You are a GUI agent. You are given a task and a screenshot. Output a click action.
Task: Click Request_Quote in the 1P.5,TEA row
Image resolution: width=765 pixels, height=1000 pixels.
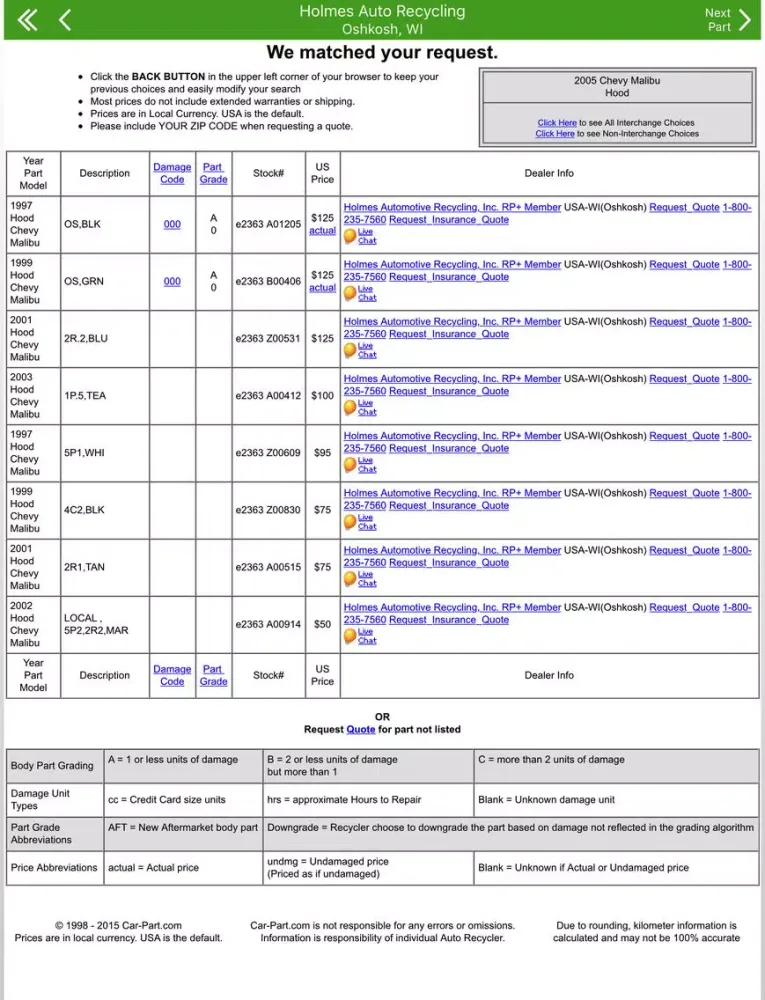684,379
